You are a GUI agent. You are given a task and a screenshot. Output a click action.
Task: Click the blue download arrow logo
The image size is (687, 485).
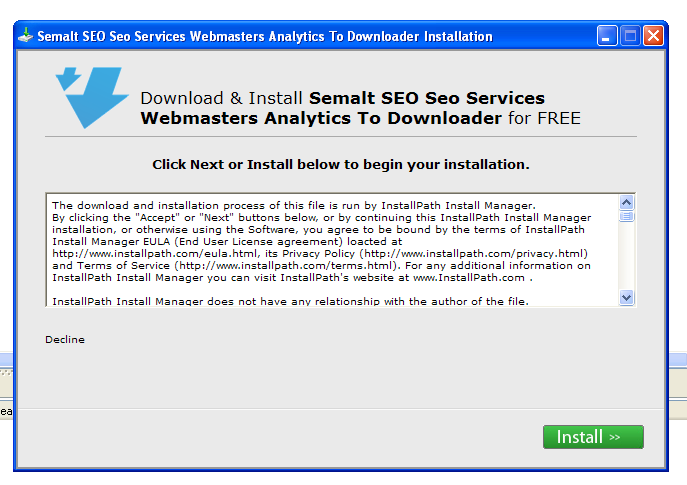click(x=91, y=97)
